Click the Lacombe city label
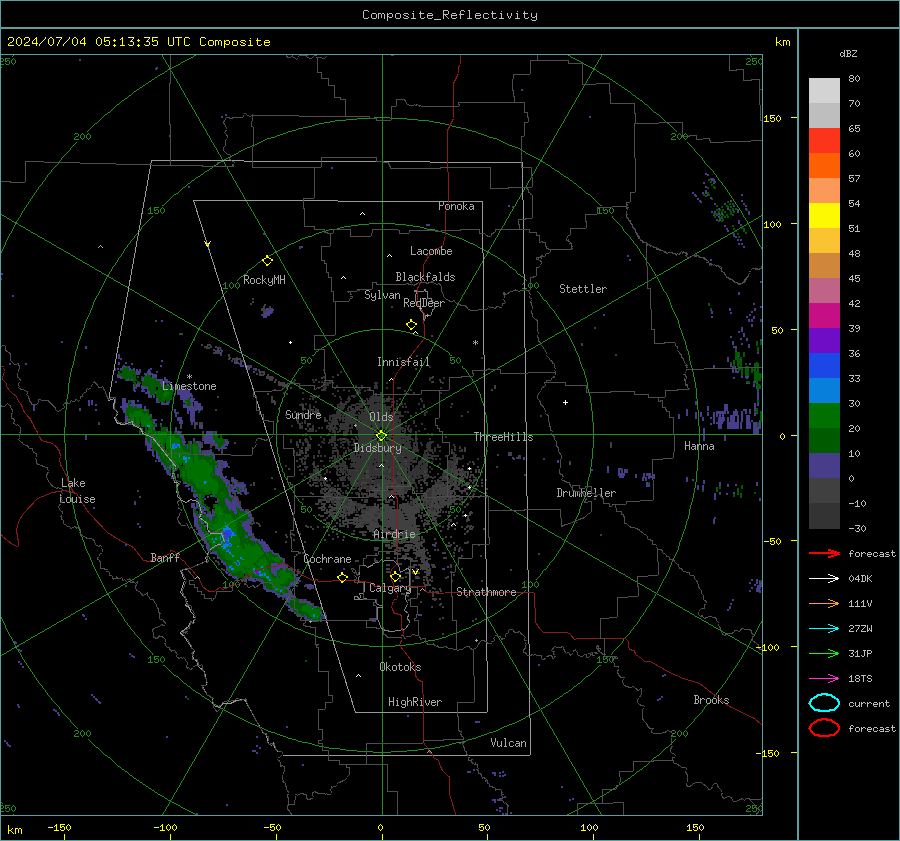 coord(431,251)
